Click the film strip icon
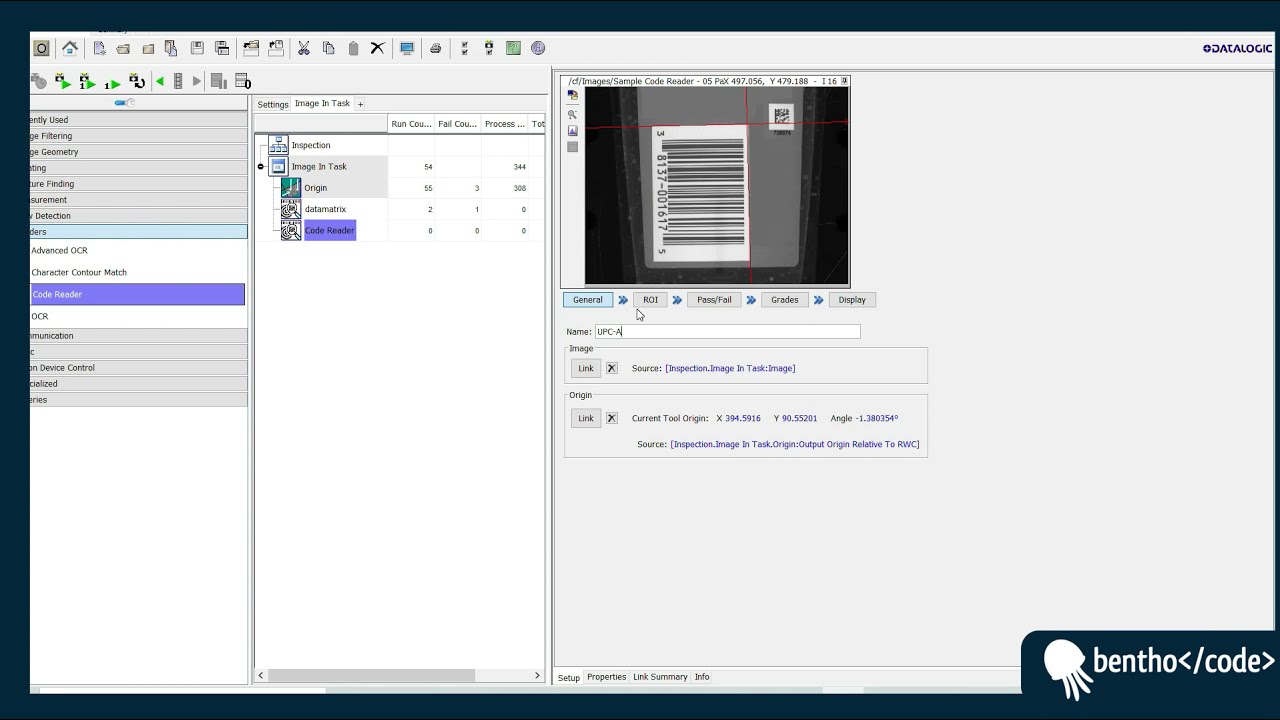The image size is (1280, 720). (x=178, y=81)
